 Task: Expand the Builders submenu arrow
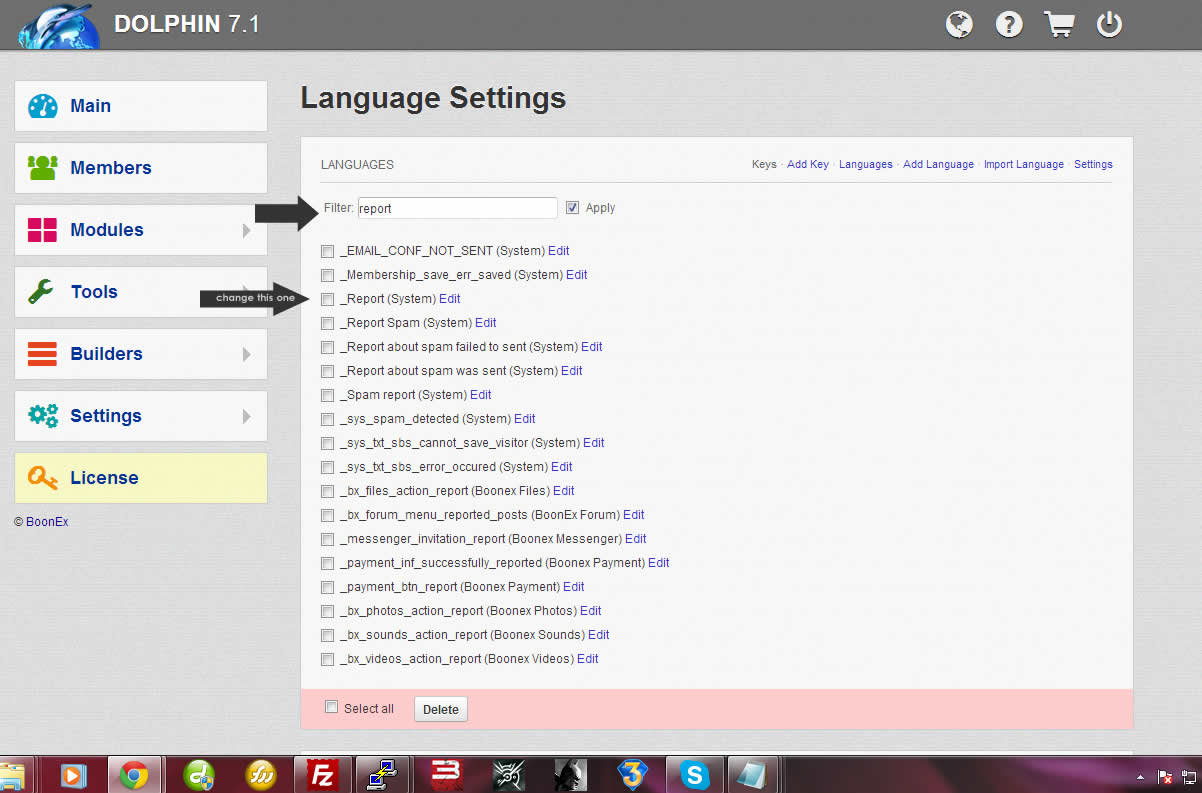pyautogui.click(x=246, y=354)
